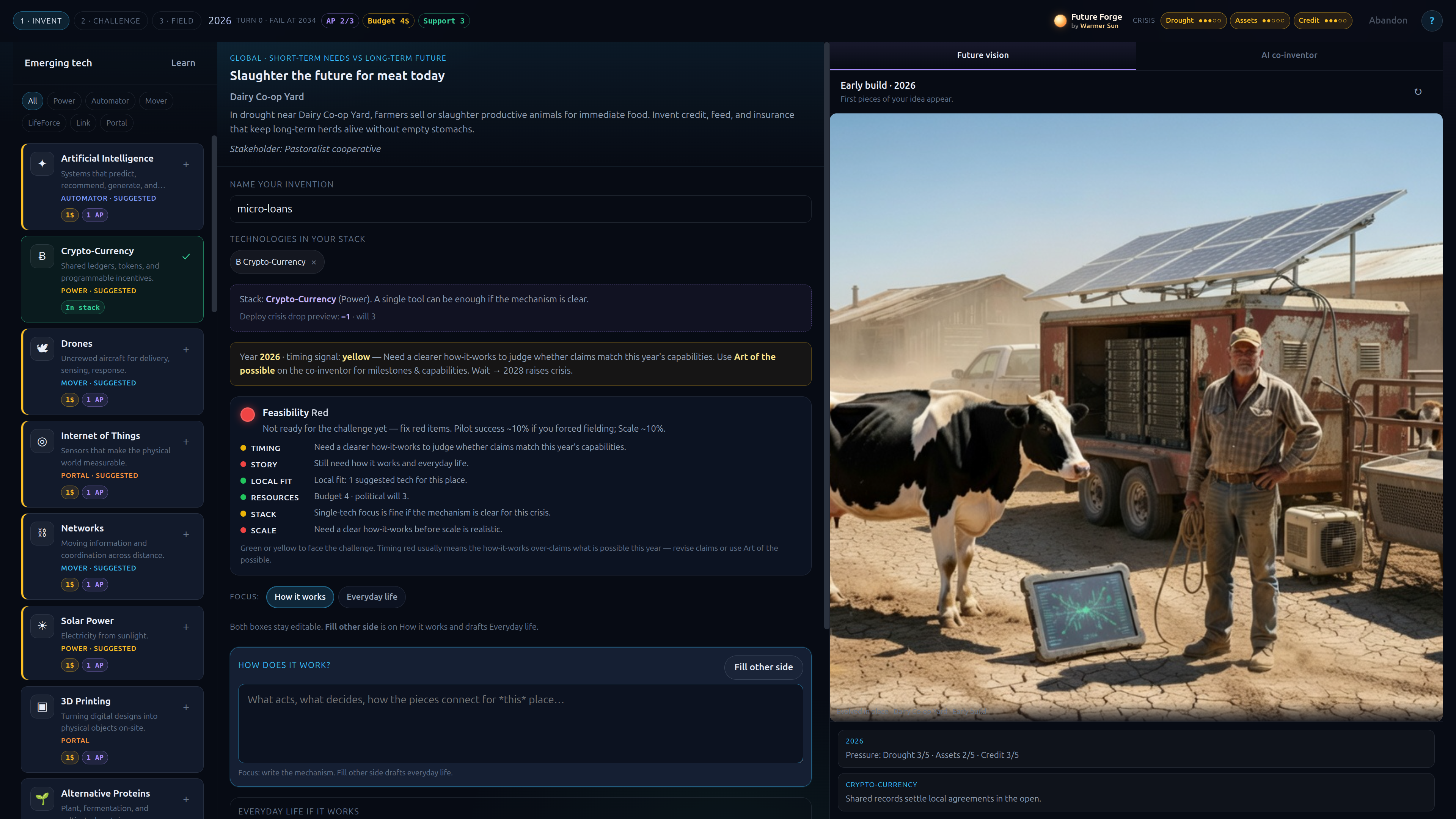Add Drones to the stack with plus
This screenshot has width=1456, height=819.
point(186,350)
